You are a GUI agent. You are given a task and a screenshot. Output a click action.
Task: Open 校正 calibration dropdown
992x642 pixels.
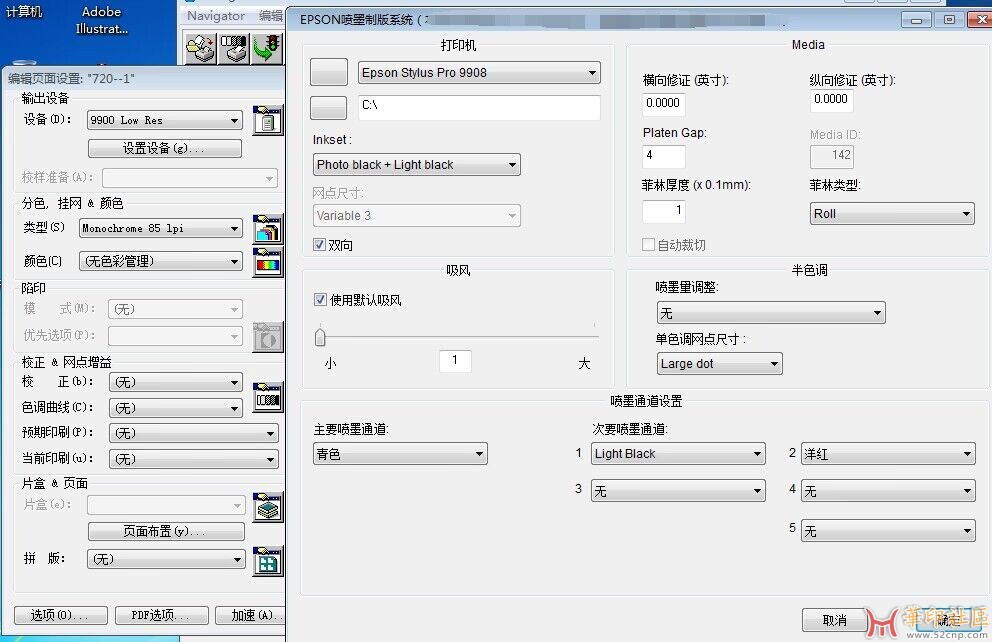coord(175,382)
